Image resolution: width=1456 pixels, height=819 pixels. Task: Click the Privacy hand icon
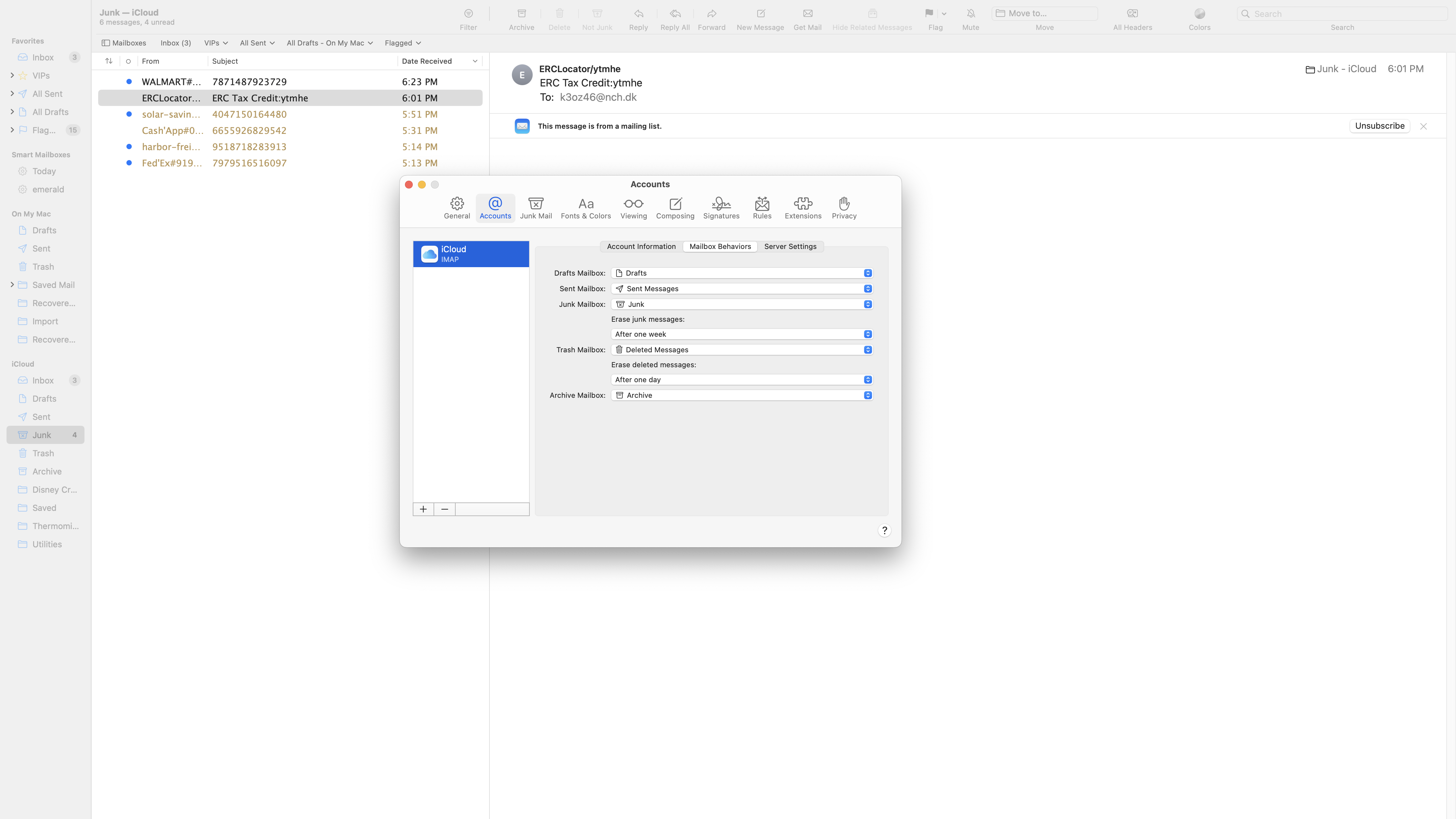coord(844,203)
